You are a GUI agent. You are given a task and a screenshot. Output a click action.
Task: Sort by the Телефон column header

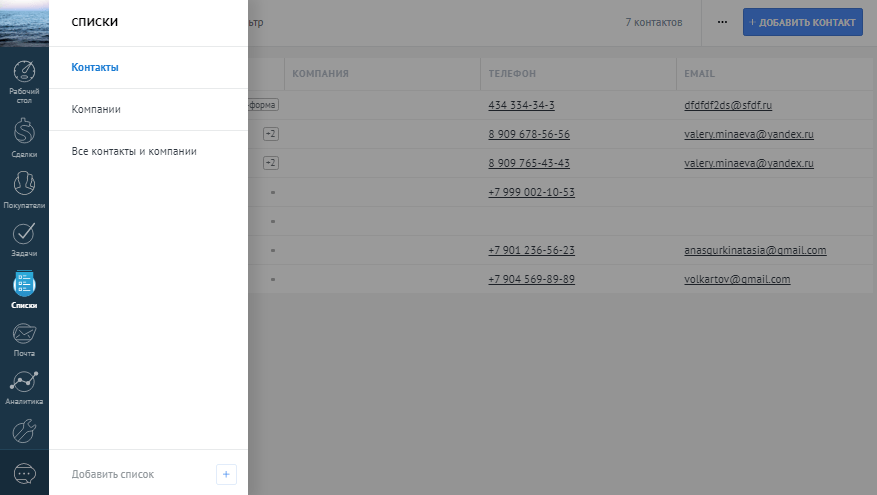coord(512,74)
